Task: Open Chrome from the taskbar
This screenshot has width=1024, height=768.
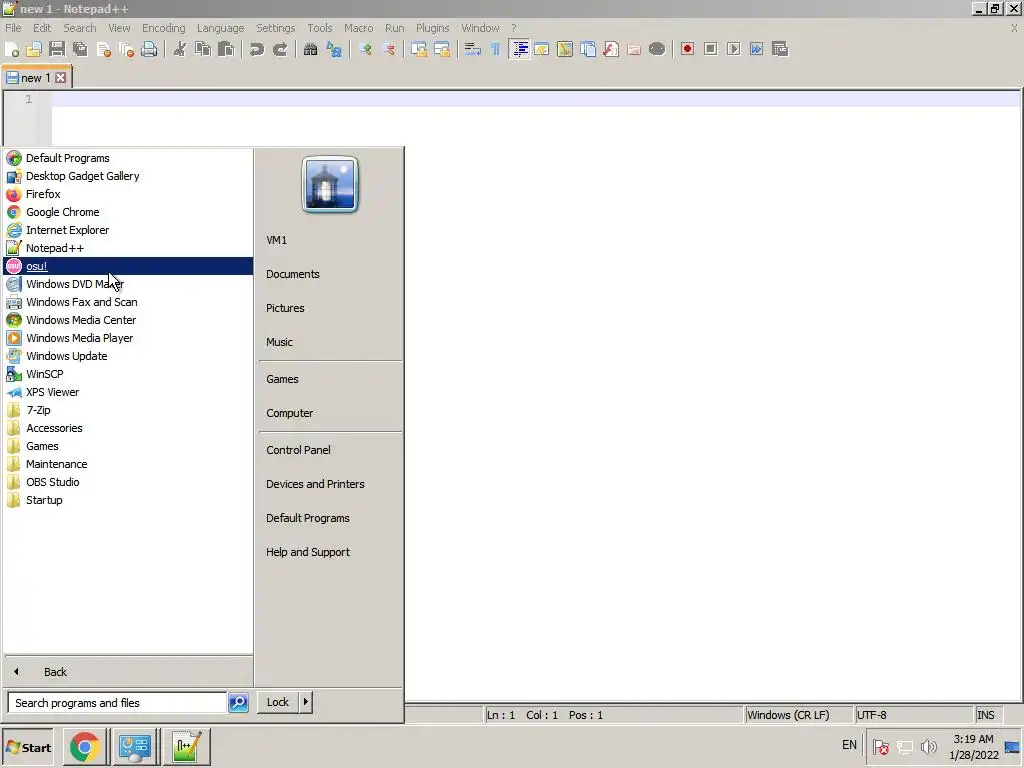Action: click(84, 747)
